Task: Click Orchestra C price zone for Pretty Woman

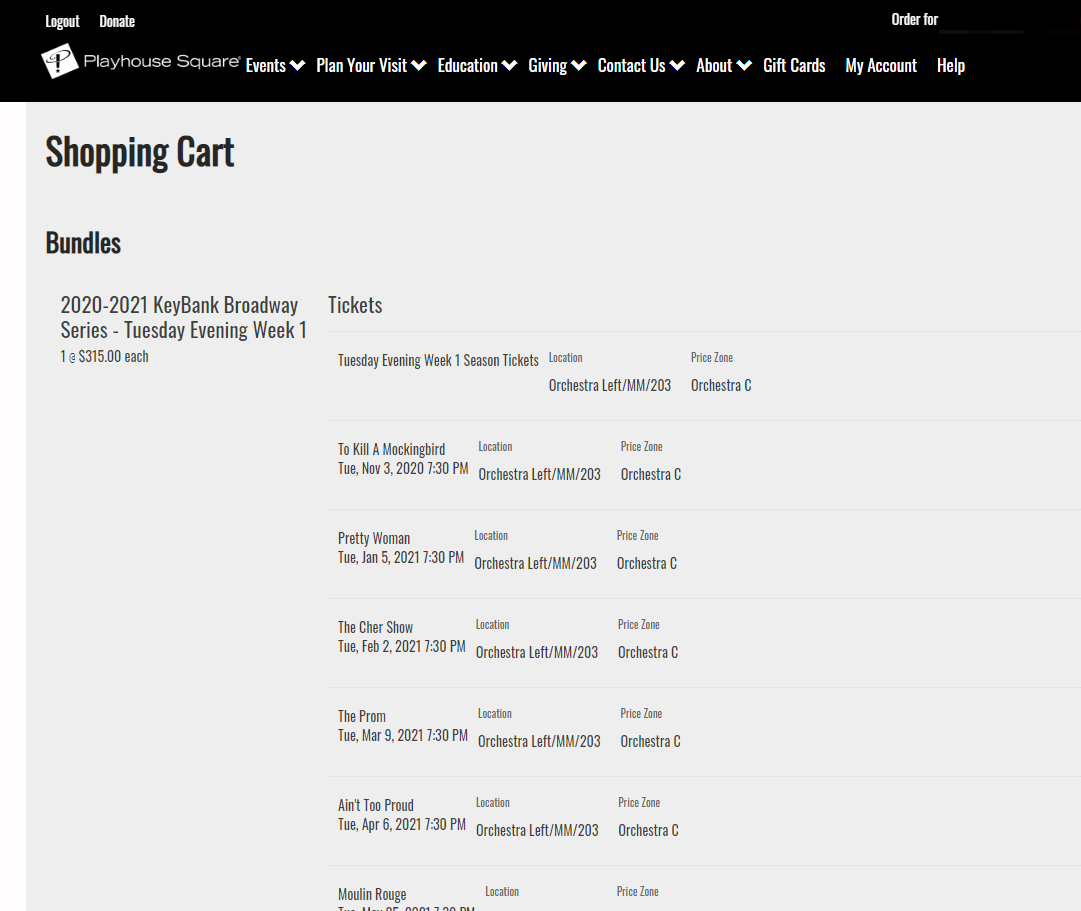Action: click(x=647, y=563)
